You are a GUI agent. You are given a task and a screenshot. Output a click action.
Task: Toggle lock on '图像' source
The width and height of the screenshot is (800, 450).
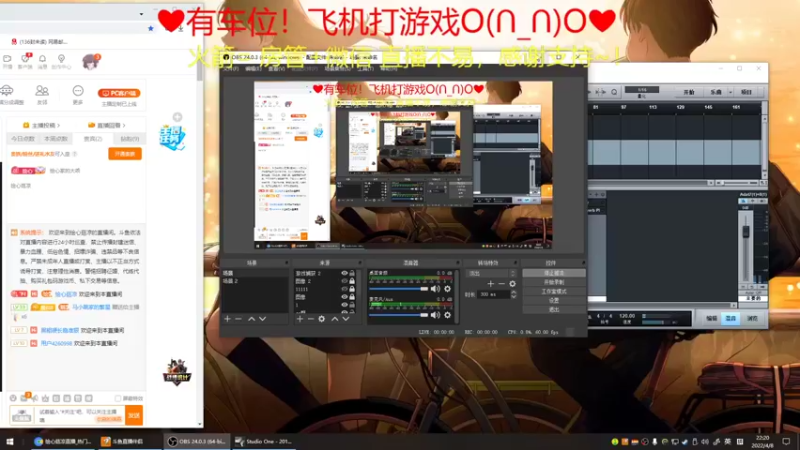[352, 296]
